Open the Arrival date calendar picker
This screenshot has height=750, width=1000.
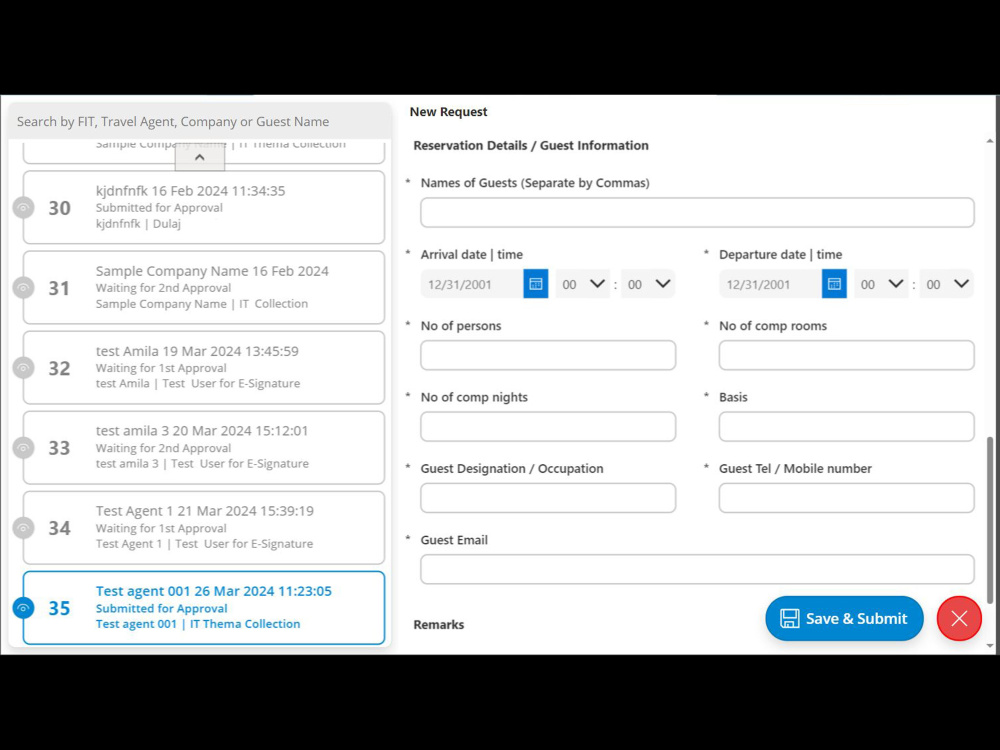click(536, 284)
